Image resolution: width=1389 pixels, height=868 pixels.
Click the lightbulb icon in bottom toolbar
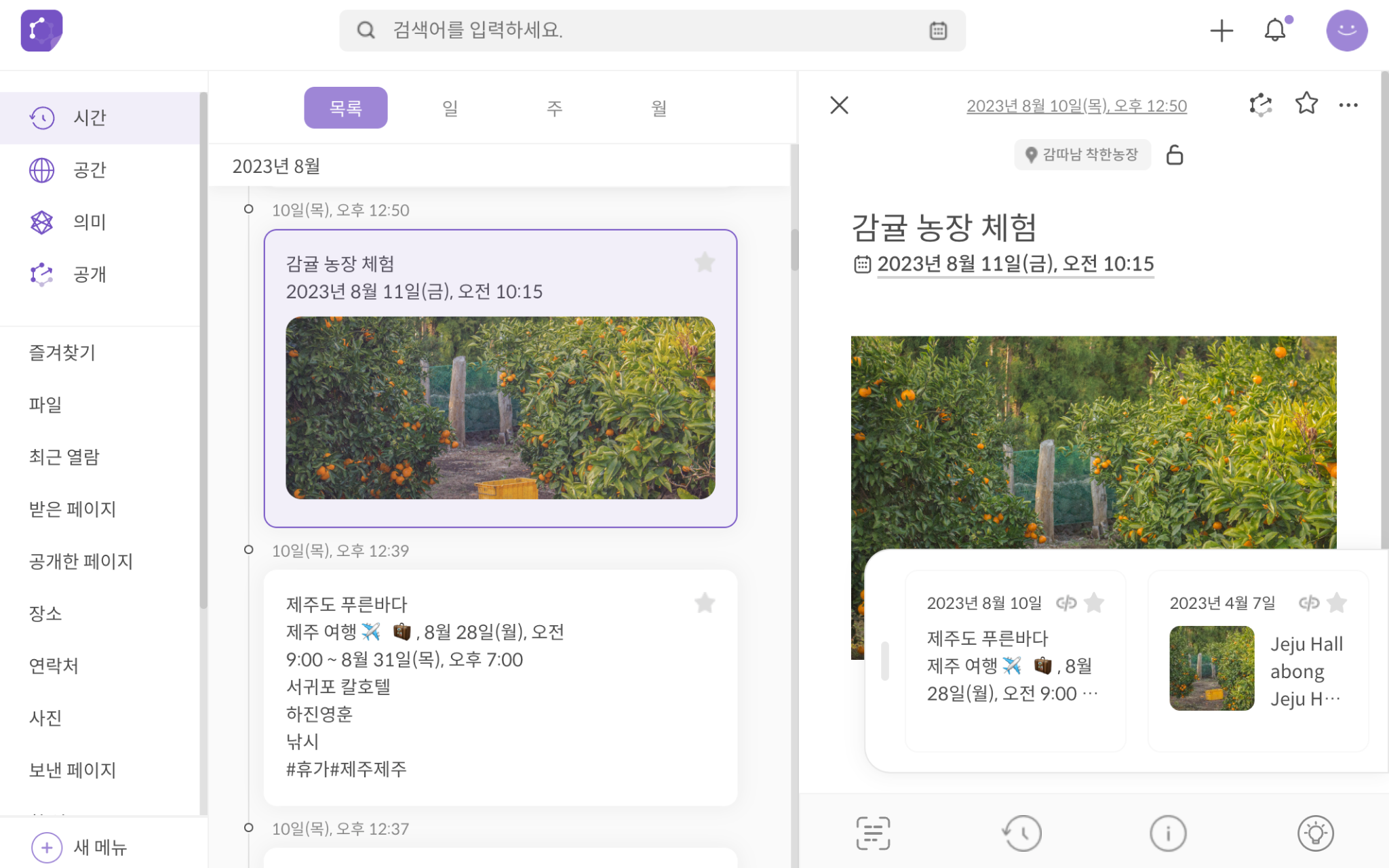pyautogui.click(x=1316, y=833)
